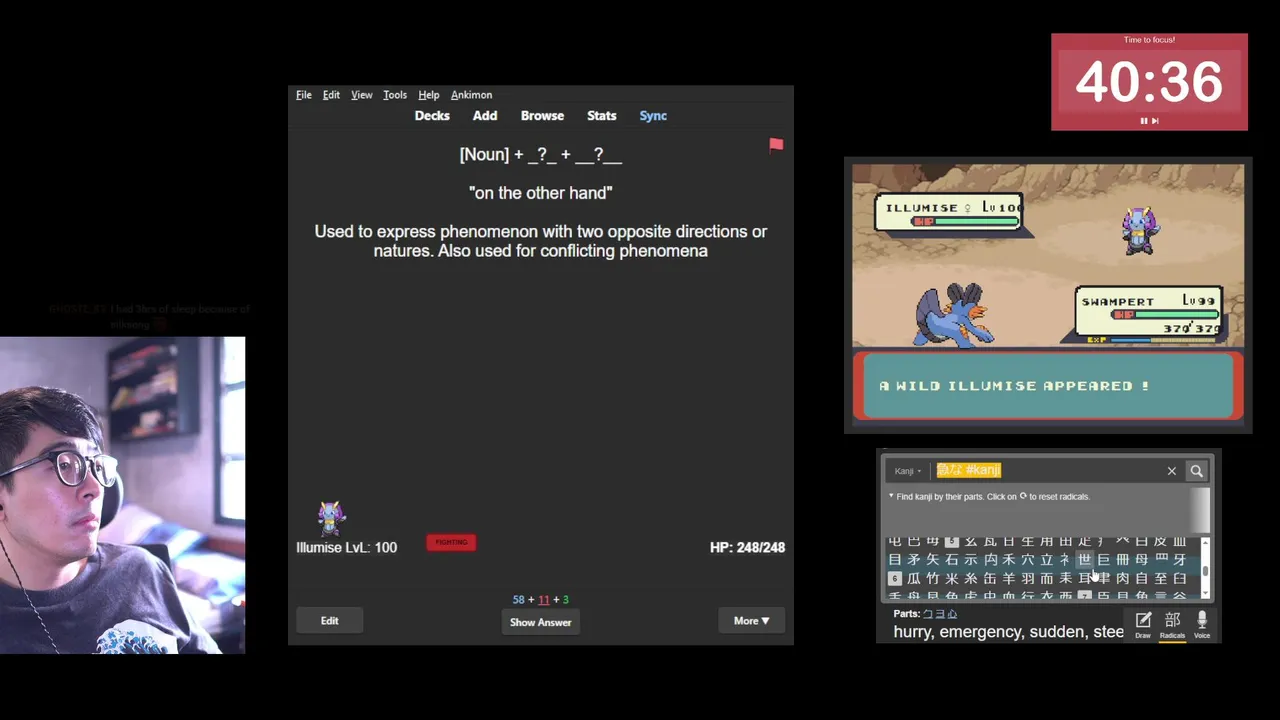Open the Help menu
The width and height of the screenshot is (1280, 720).
[x=428, y=95]
